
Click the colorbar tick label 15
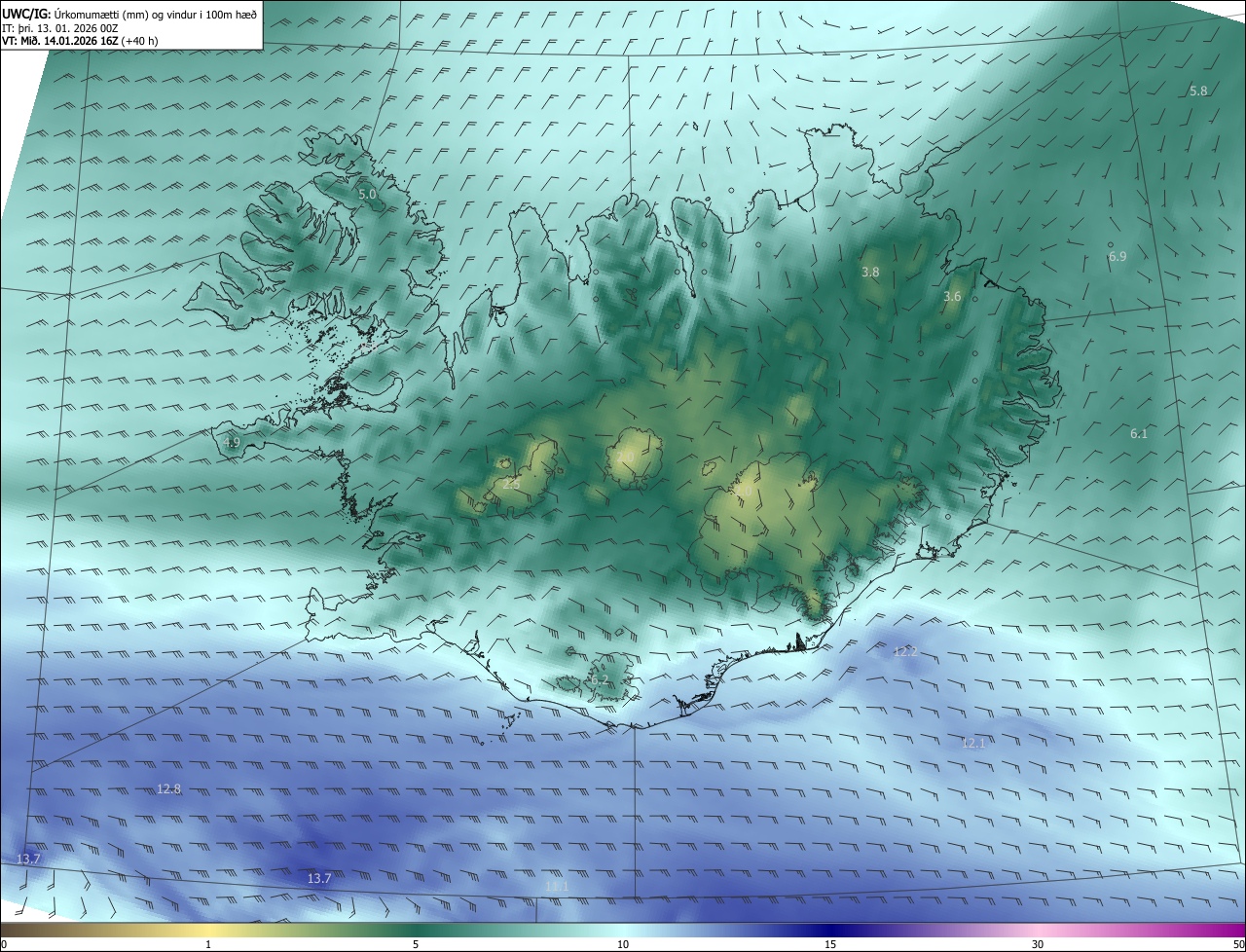(830, 944)
